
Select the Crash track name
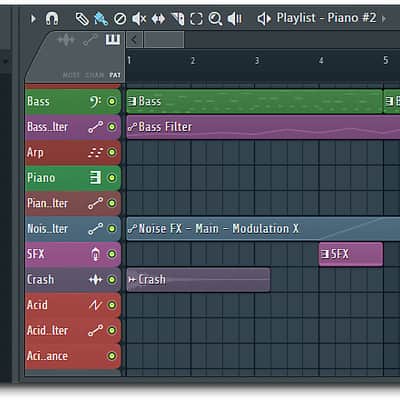point(40,280)
